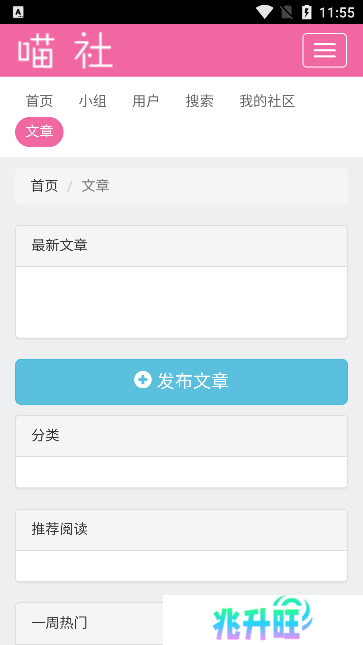Go to the 首页 nav tab
363x645 pixels.
(x=39, y=101)
